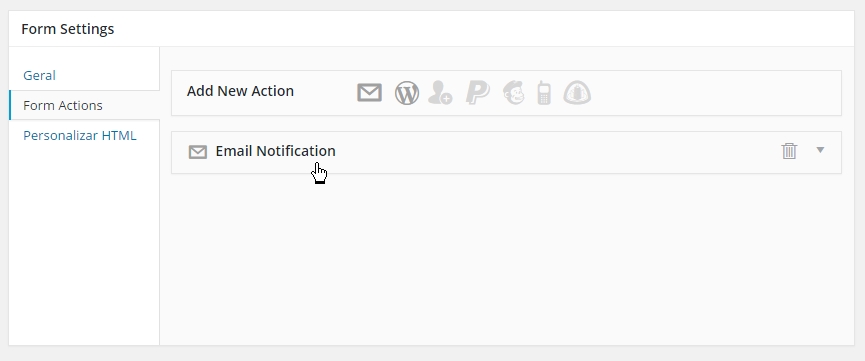
Task: Add a WordPress create post action
Action: coord(407,93)
